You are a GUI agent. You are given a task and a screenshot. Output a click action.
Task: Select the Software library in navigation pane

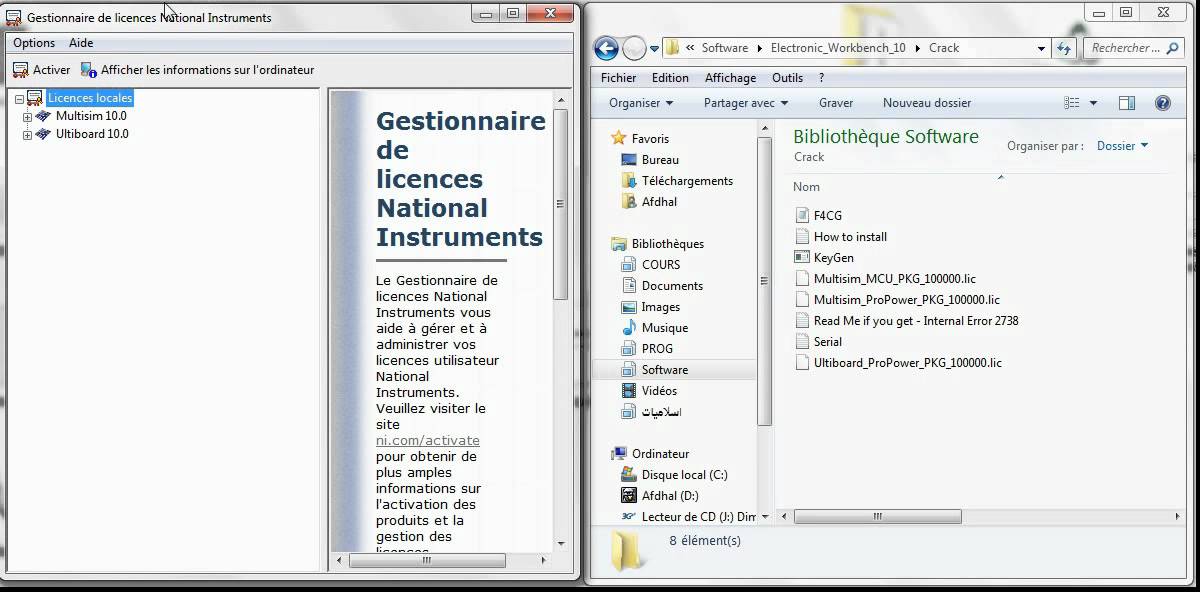(665, 370)
